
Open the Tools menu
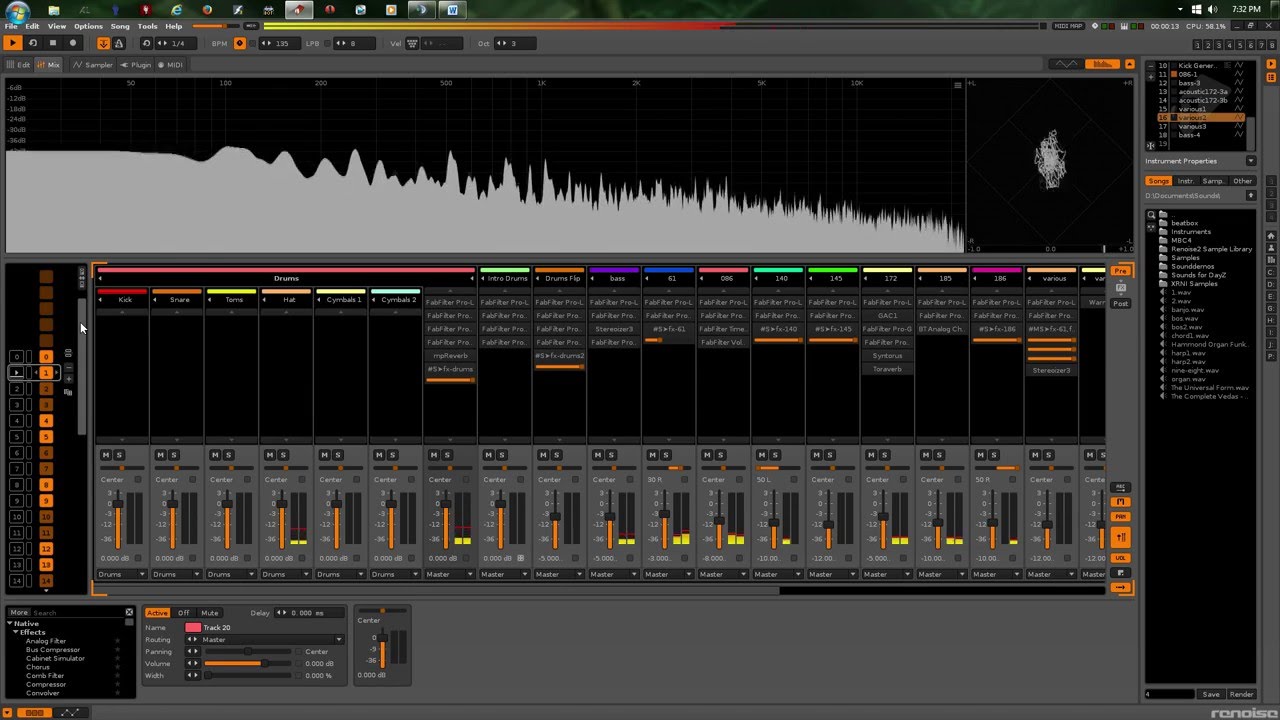click(x=147, y=26)
